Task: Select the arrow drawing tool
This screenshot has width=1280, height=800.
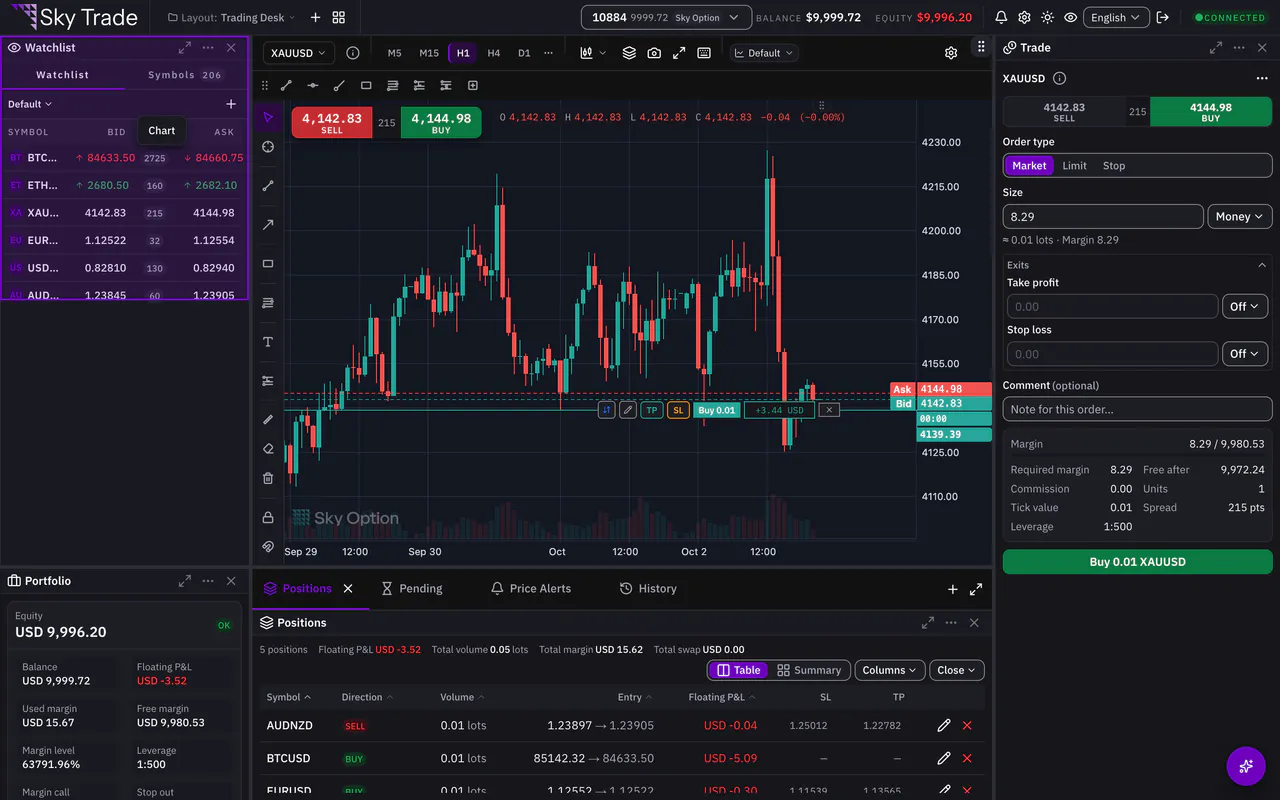Action: click(268, 225)
